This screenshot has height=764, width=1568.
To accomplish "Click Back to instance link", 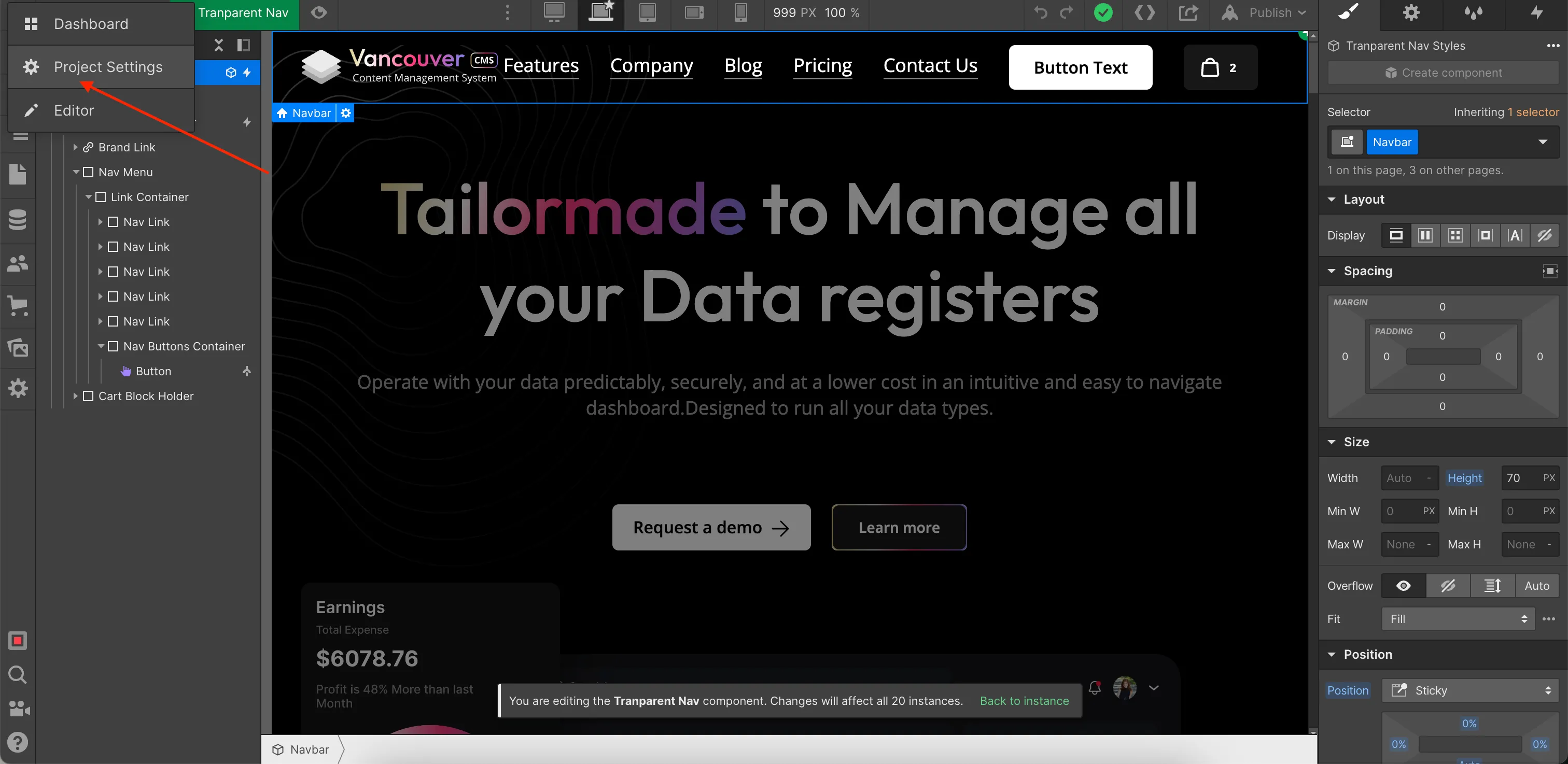I will pos(1024,701).
